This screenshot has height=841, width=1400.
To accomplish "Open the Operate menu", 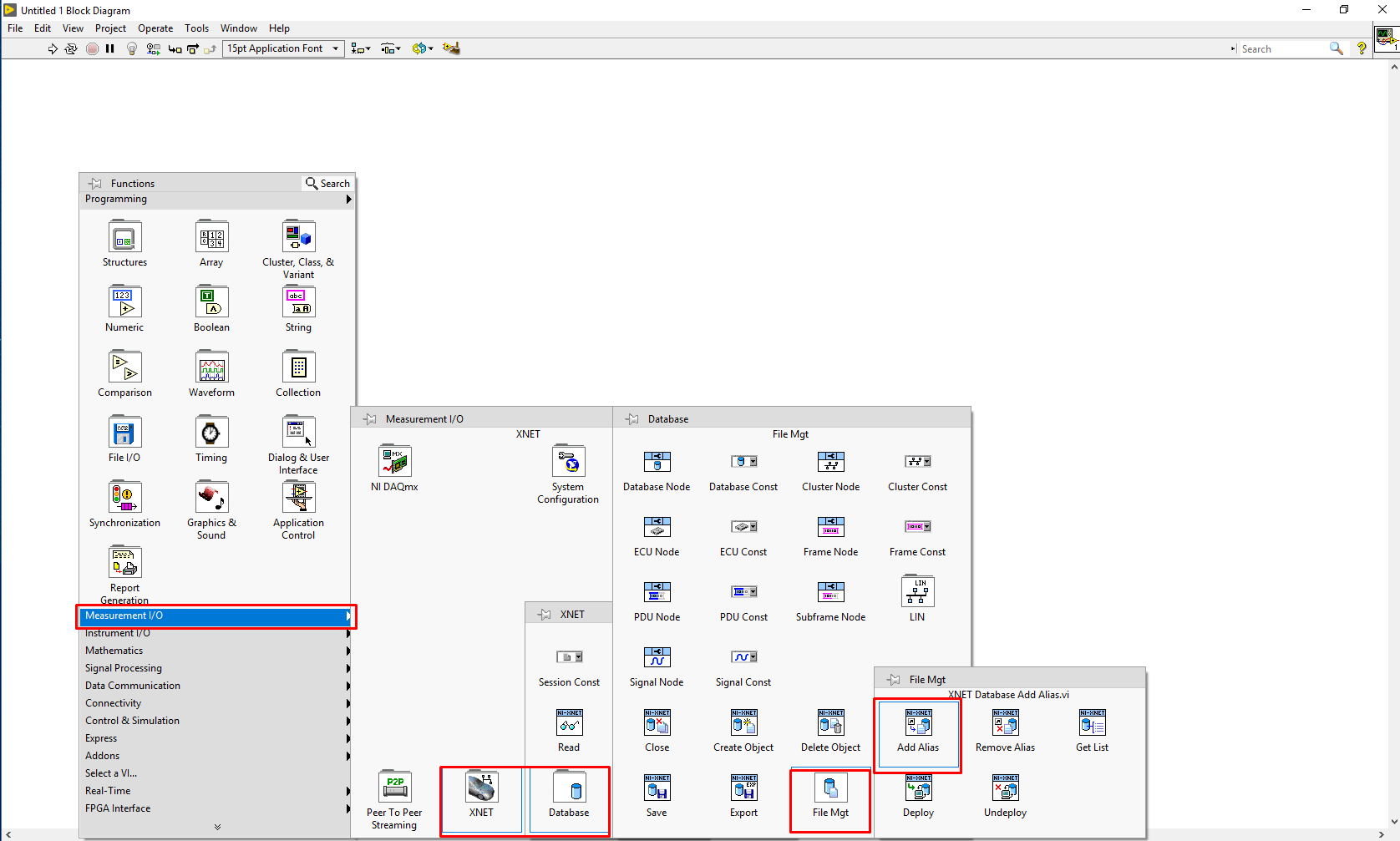I will (155, 28).
